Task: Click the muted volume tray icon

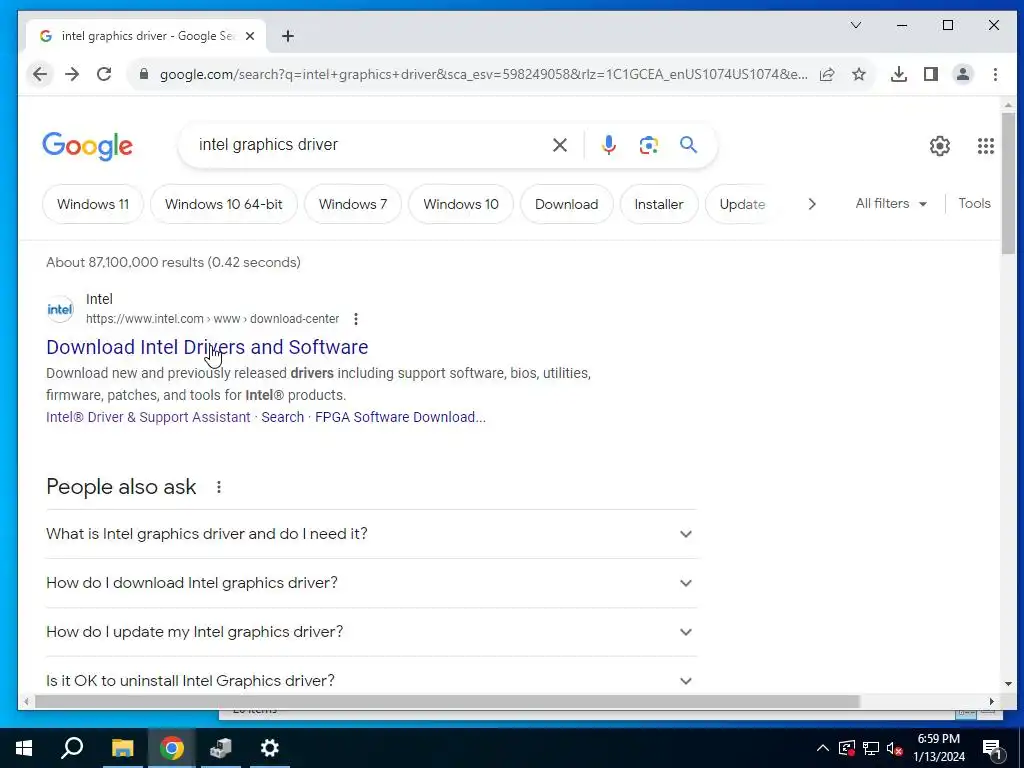Action: [894, 748]
